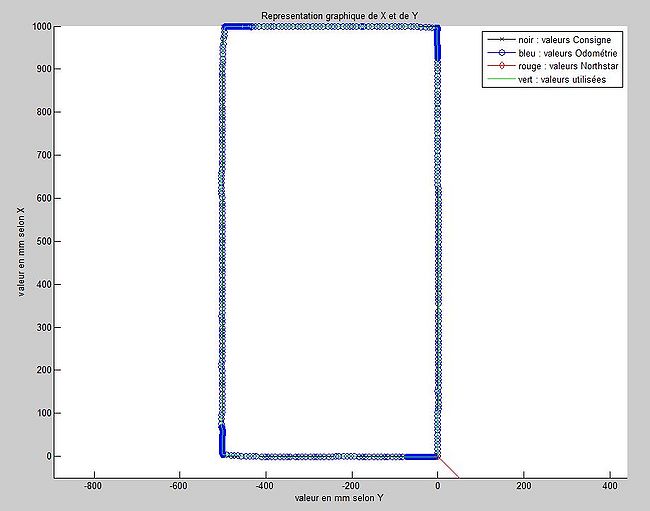
Task: Click the red marker sample in legend
Action: (x=496, y=66)
